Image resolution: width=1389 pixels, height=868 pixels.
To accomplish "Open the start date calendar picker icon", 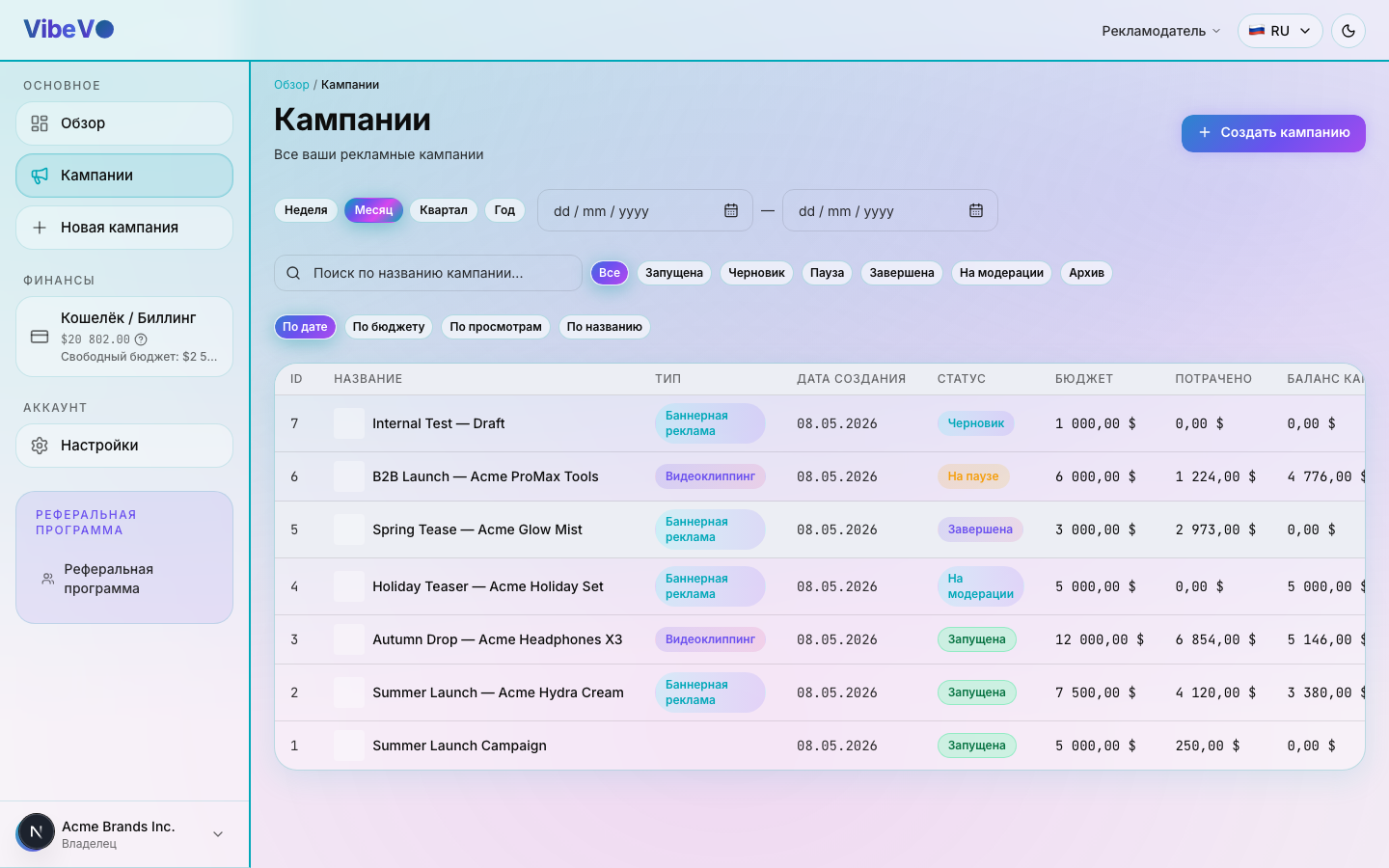I will tap(731, 210).
